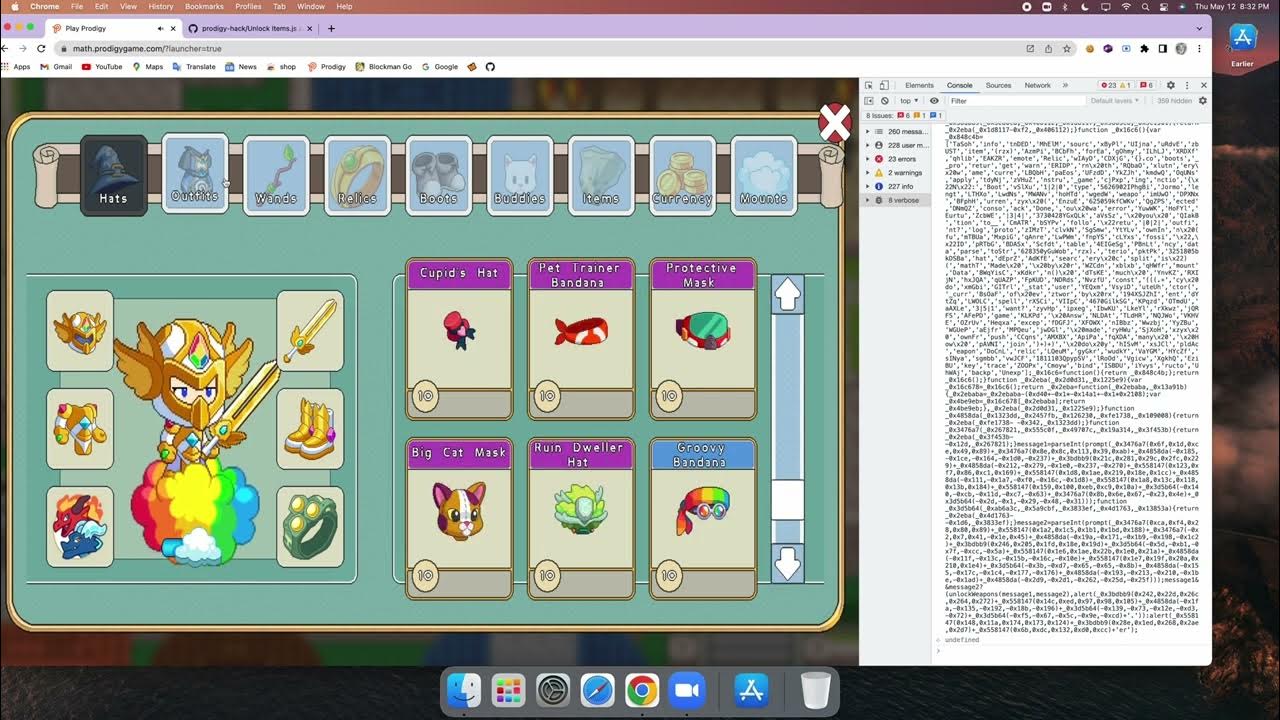Click the live expression eye icon
The width and height of the screenshot is (1280, 720).
pyautogui.click(x=934, y=101)
